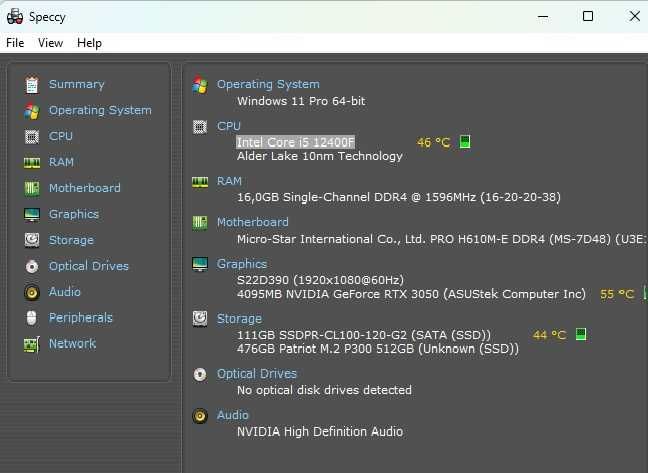Screen dimensions: 648x473
Task: Click the Optical Drives disc icon in sidebar
Action: pyautogui.click(x=32, y=266)
